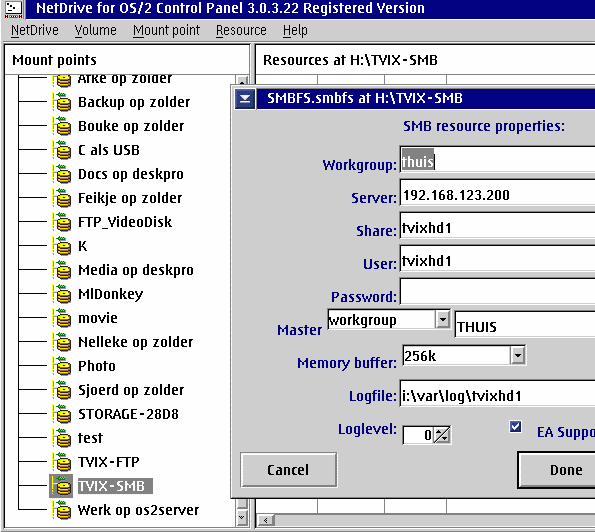This screenshot has height=532, width=595.
Task: Select the Photo mount point
Action: [x=97, y=366]
